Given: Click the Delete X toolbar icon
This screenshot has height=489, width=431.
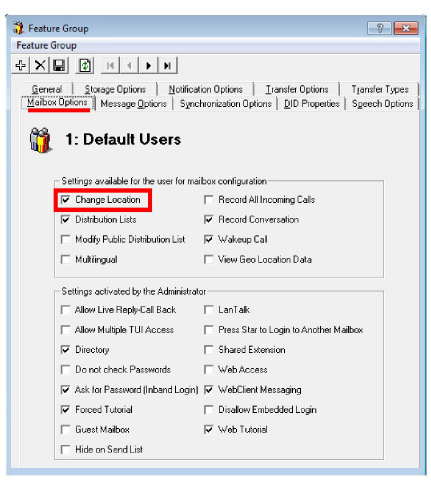Looking at the screenshot, I should 40,65.
